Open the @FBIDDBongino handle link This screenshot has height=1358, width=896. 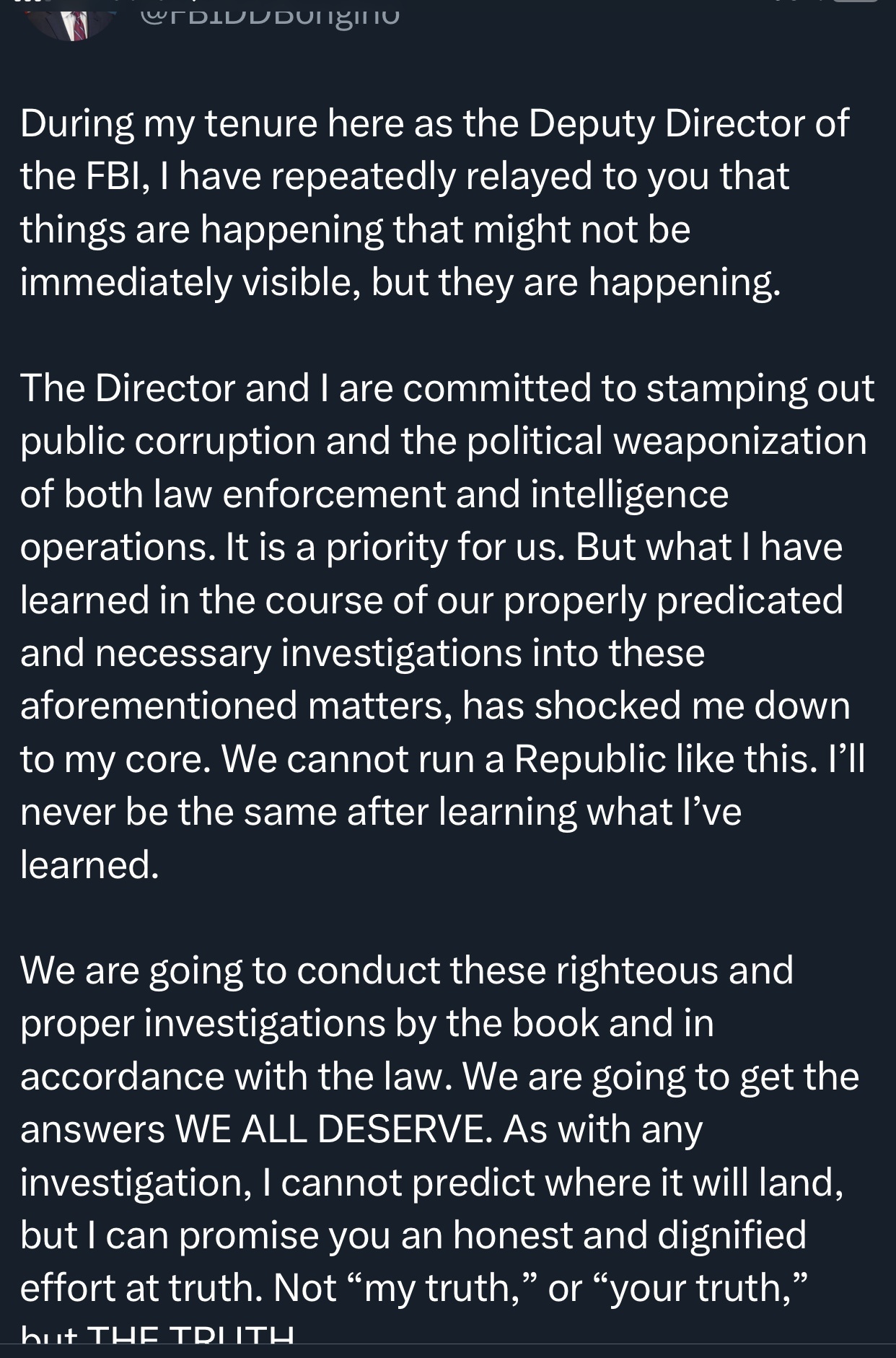[269, 14]
